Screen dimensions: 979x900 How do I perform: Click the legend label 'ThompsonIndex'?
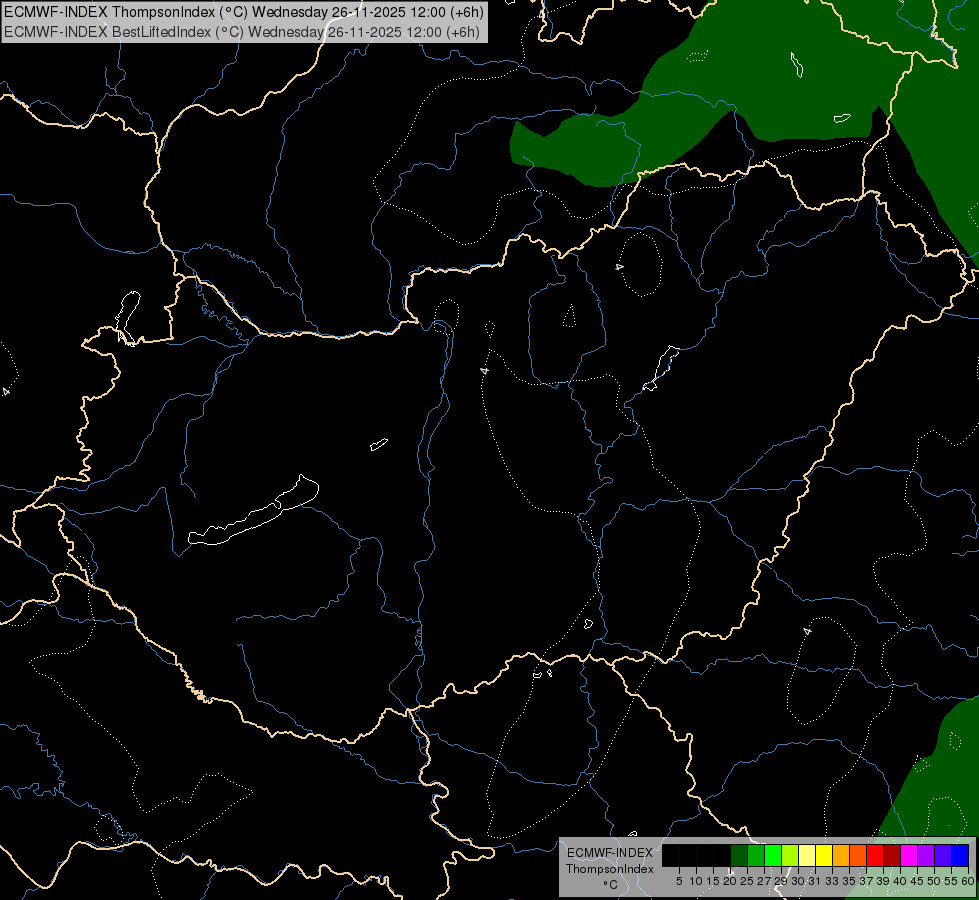[610, 869]
